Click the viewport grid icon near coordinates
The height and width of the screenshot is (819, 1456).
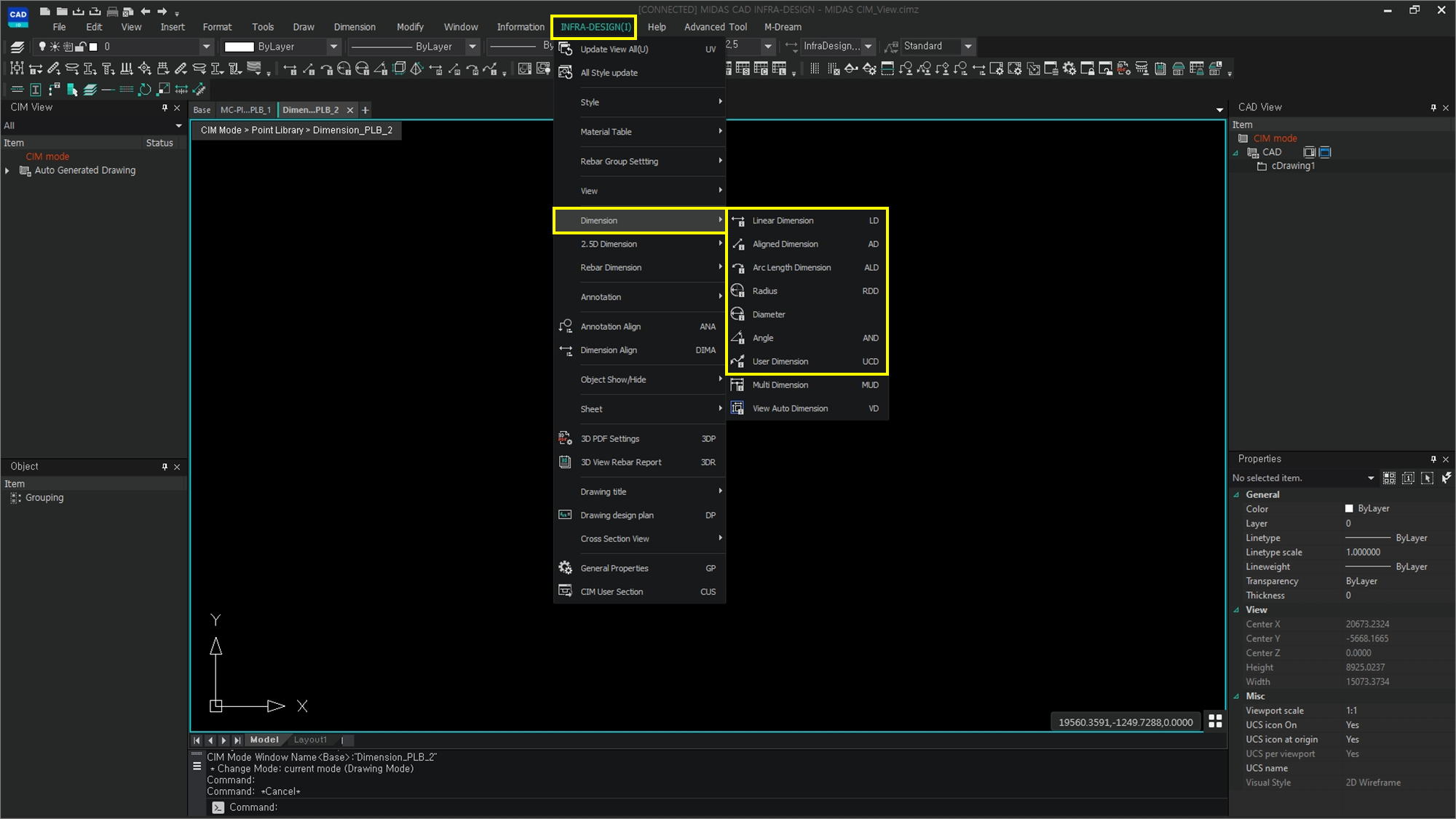[1215, 721]
